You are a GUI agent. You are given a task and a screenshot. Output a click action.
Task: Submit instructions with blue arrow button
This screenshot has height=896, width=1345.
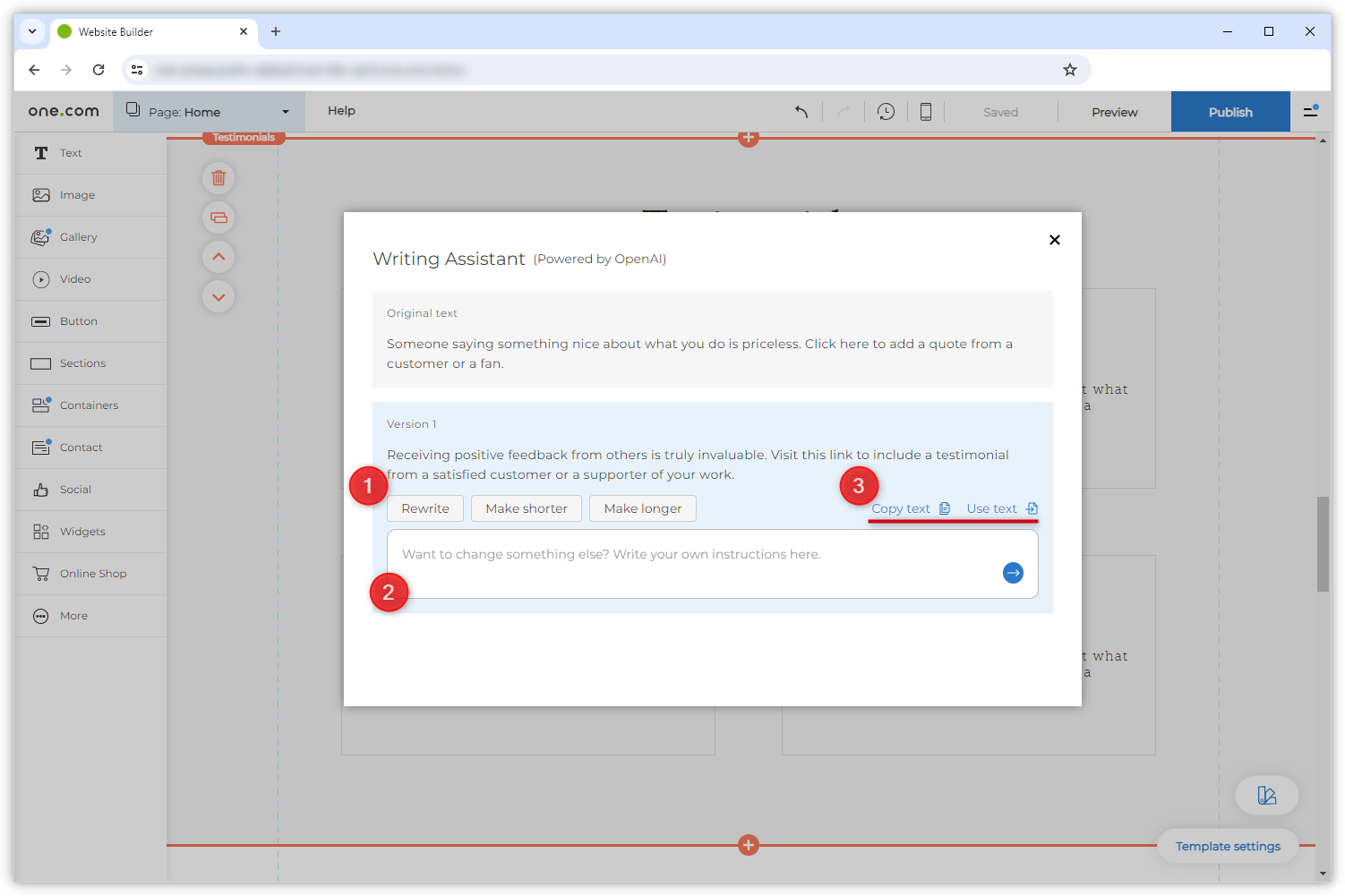coord(1013,573)
